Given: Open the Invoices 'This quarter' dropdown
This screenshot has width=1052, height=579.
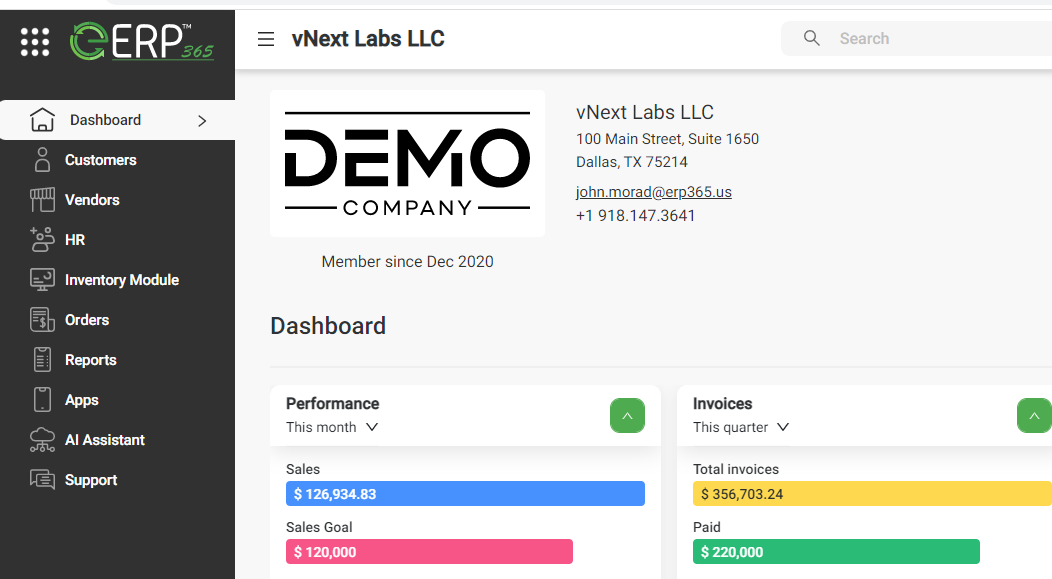Looking at the screenshot, I should click(741, 427).
